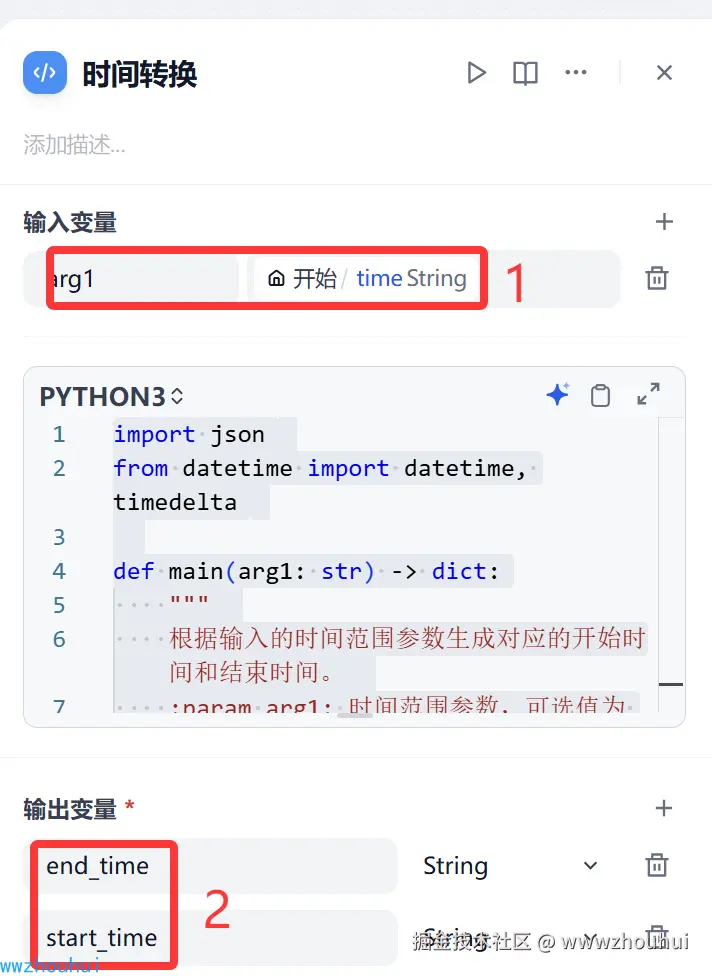Edit the end_time output variable name
The width and height of the screenshot is (712, 976).
point(210,866)
